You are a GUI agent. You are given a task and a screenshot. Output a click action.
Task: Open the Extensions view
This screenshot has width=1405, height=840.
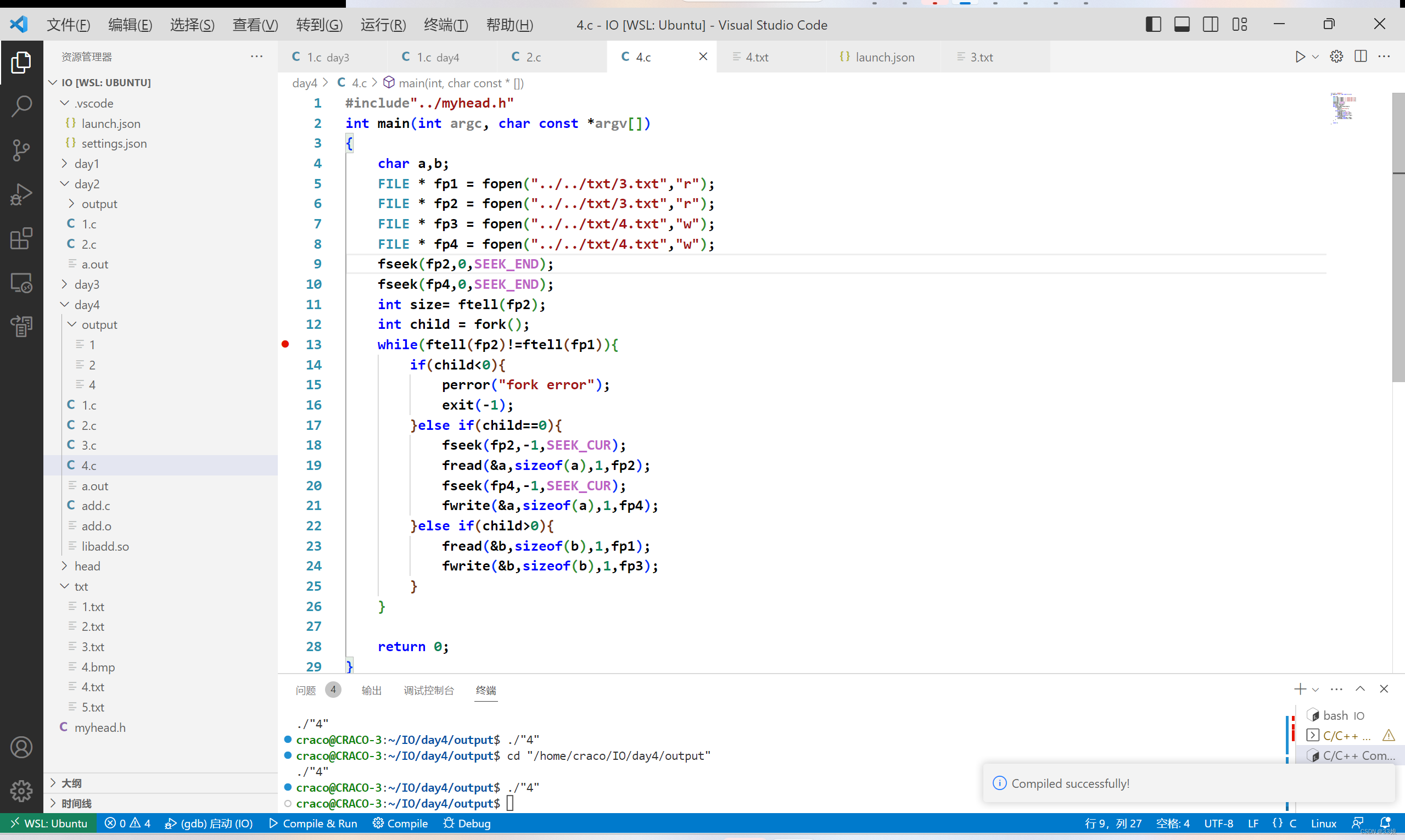21,238
